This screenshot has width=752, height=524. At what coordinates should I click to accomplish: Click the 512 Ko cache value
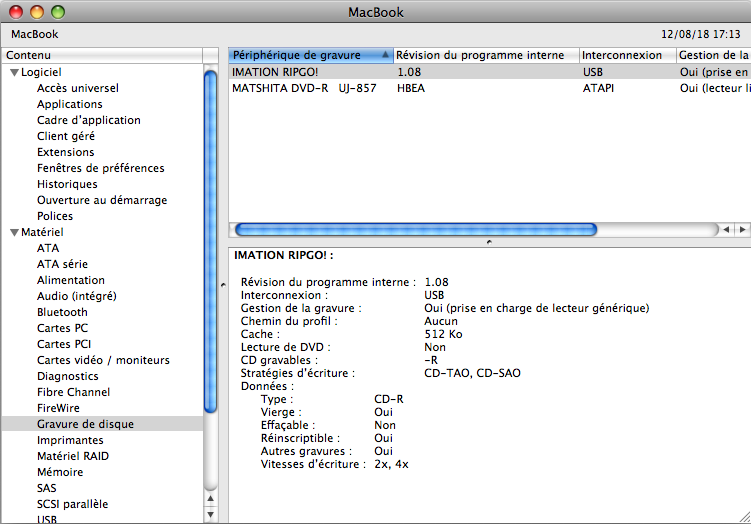(x=443, y=334)
